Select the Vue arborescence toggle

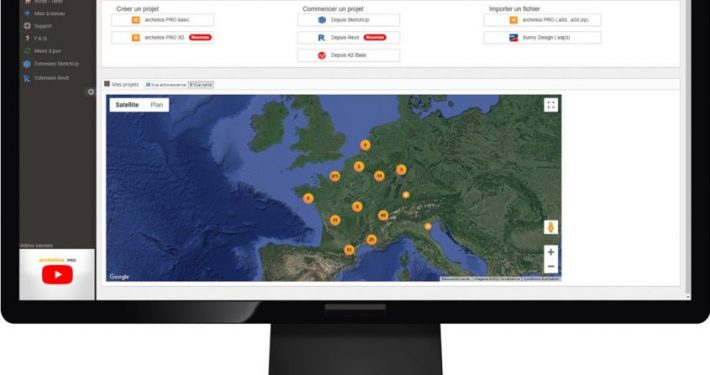[166, 85]
